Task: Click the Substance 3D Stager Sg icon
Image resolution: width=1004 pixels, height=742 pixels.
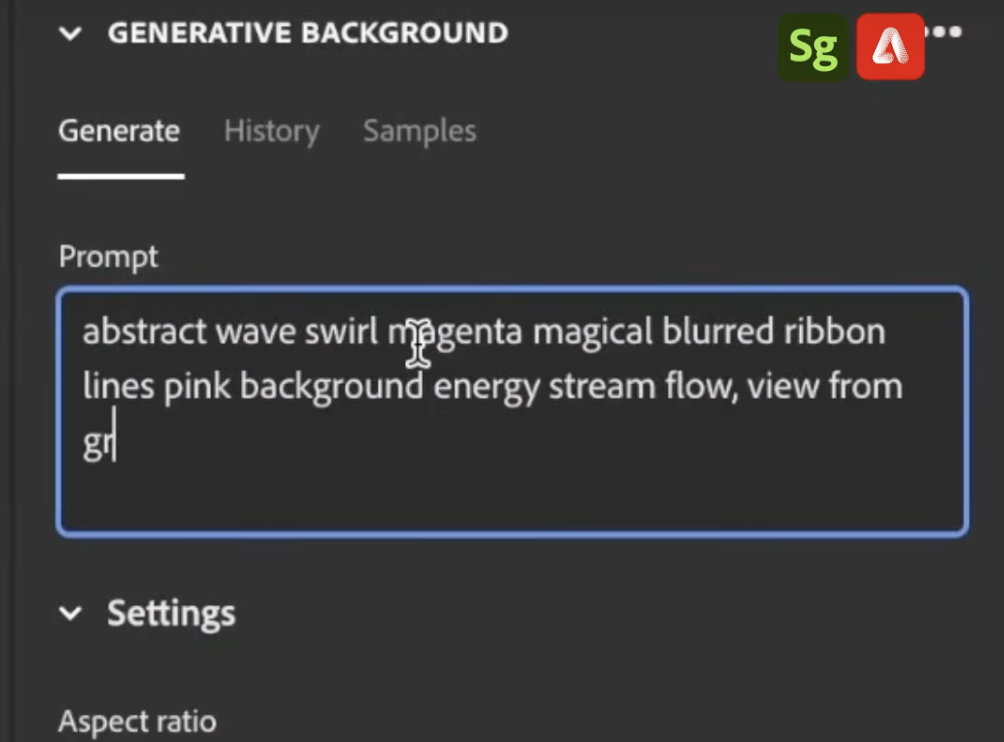Action: (813, 47)
